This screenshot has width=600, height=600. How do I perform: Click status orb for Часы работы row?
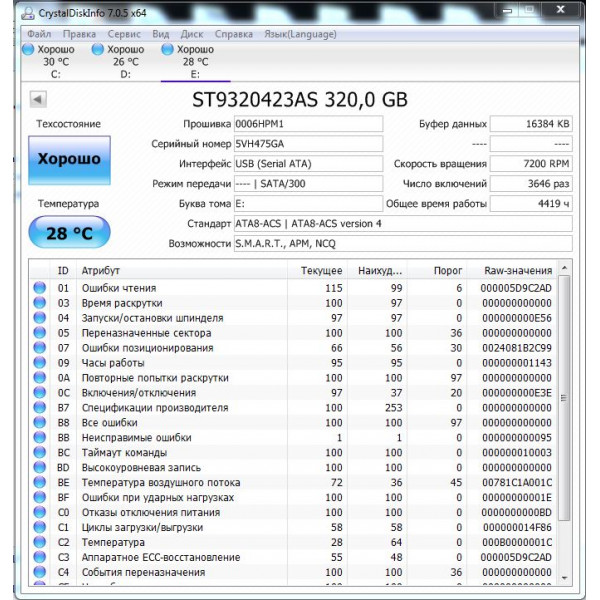(39, 362)
